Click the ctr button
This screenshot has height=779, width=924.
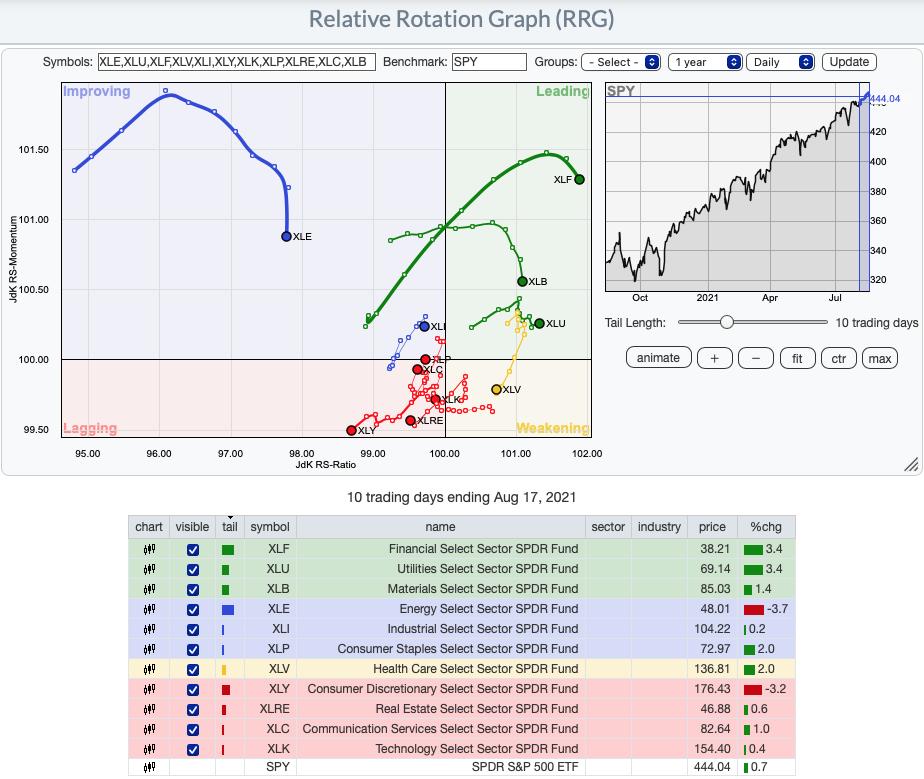tap(839, 358)
